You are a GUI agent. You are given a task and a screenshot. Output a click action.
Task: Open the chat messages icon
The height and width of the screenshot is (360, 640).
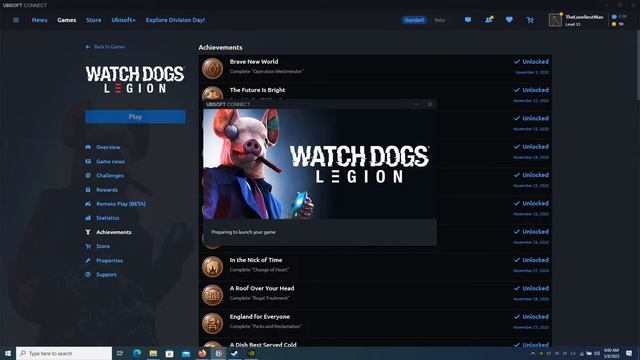click(468, 20)
